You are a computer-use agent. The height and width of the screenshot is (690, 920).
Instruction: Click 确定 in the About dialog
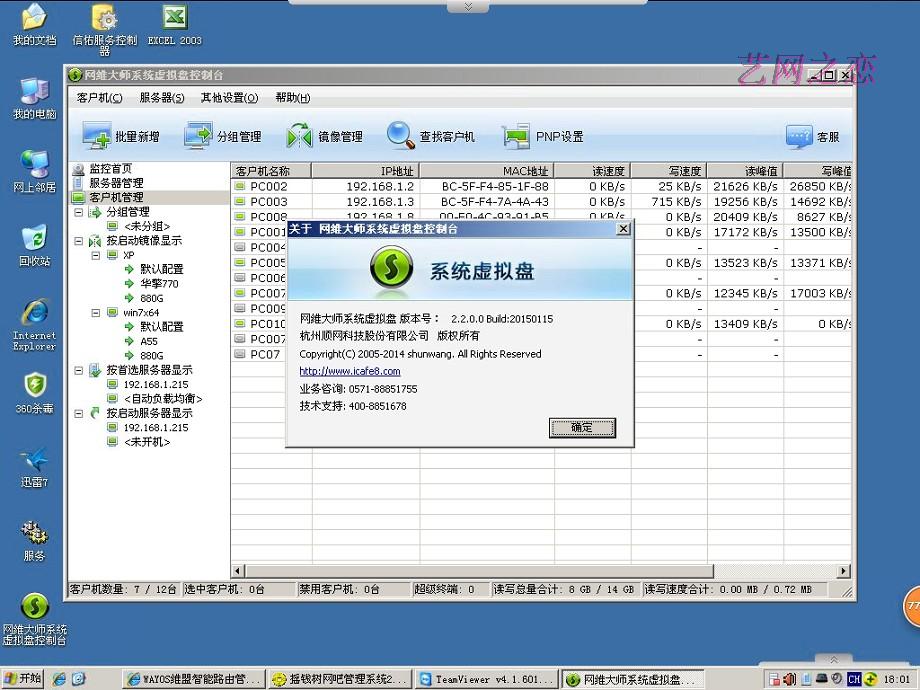pyautogui.click(x=582, y=428)
